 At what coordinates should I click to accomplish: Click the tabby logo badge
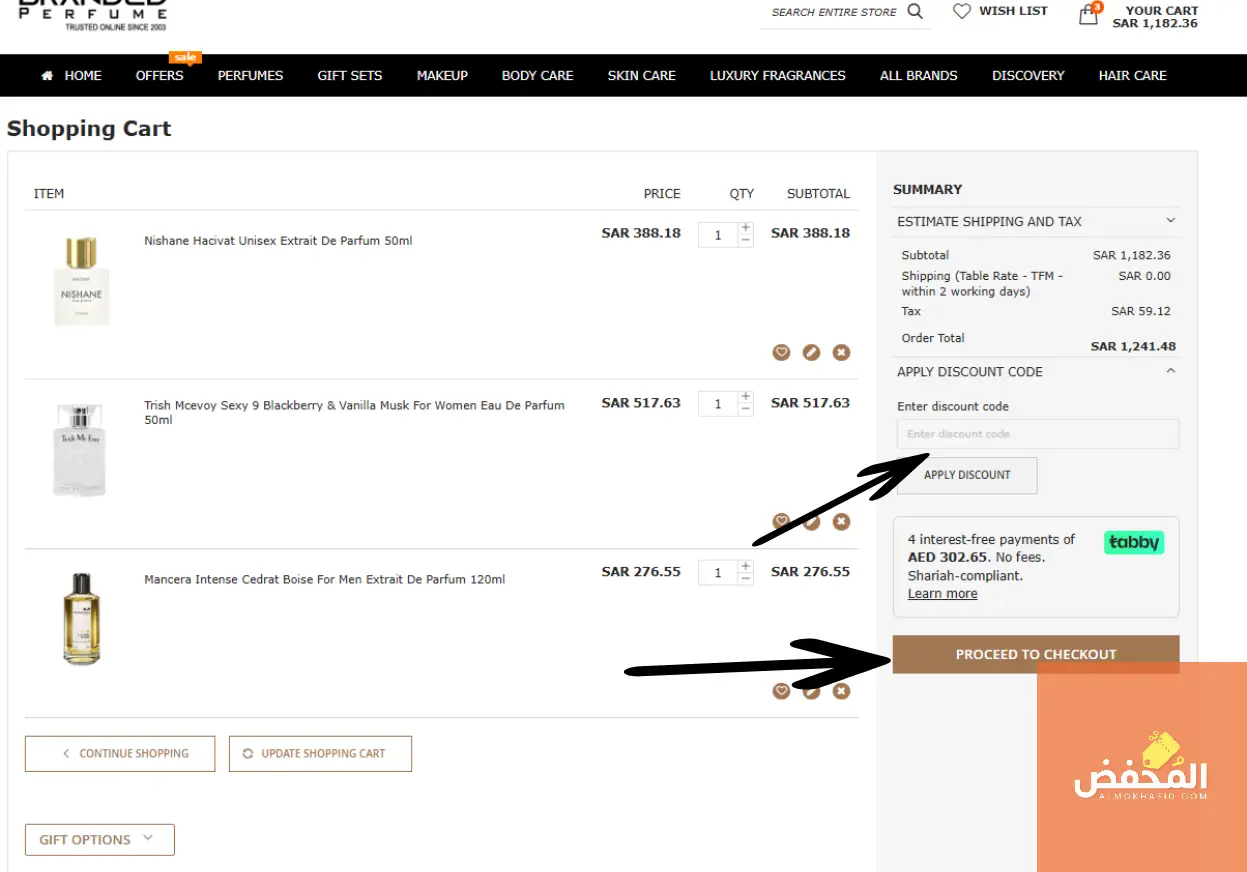[1134, 542]
